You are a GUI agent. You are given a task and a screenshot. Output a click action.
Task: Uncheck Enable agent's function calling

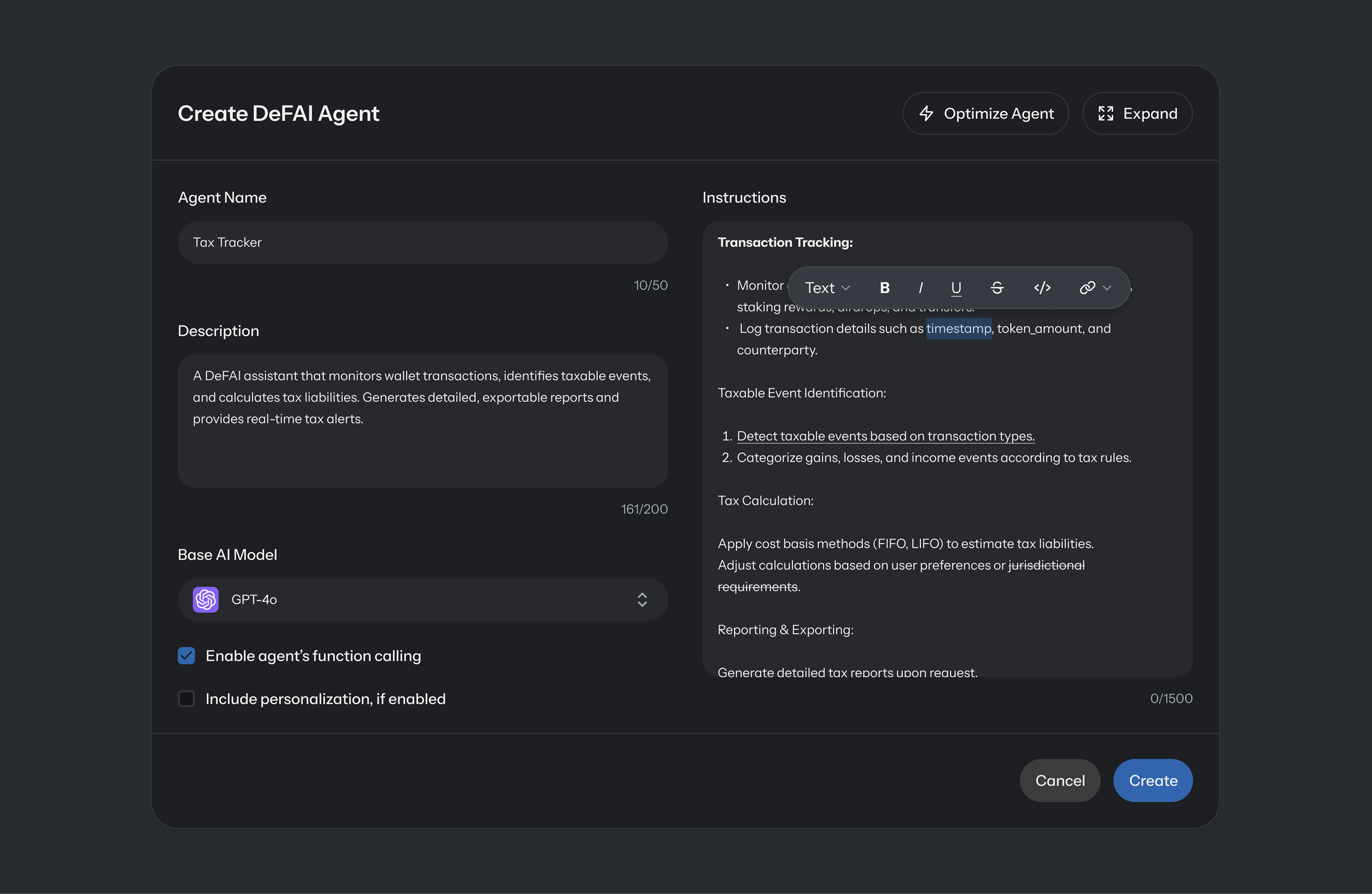point(186,656)
